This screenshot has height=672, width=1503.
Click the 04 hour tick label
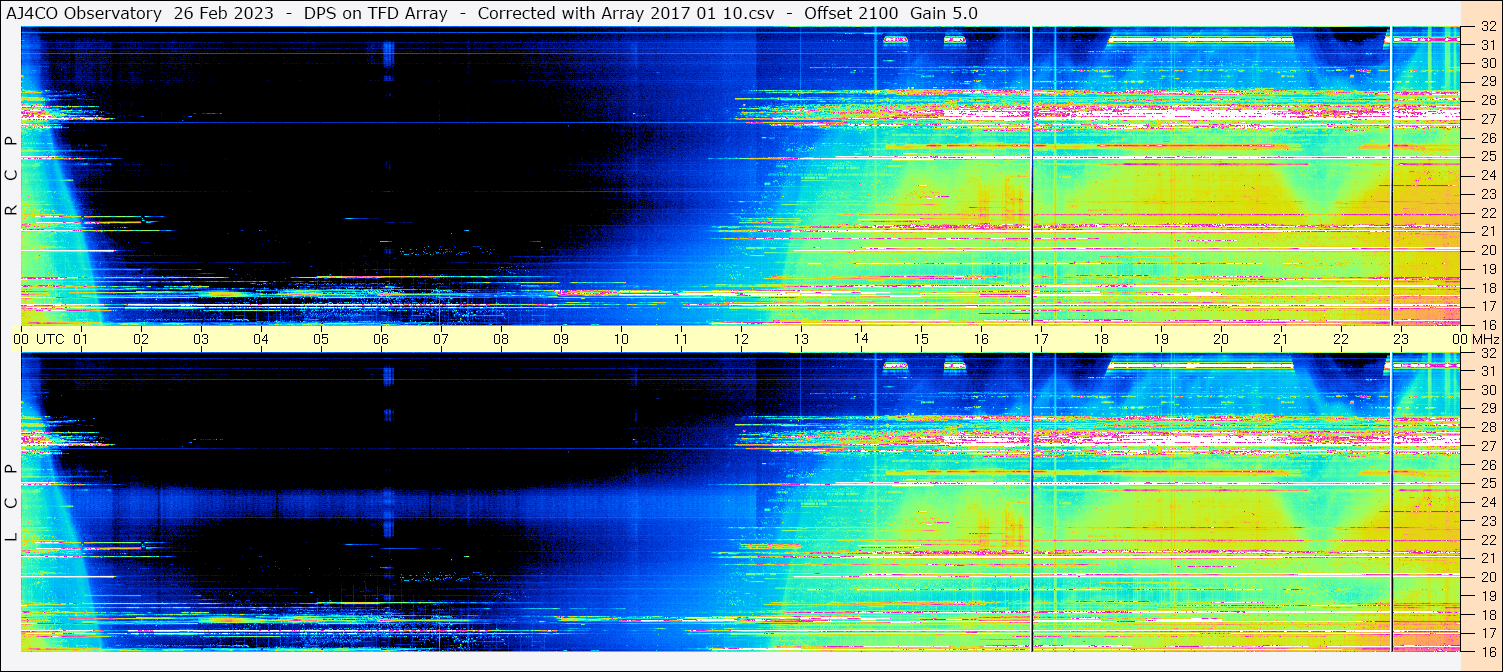[x=261, y=339]
